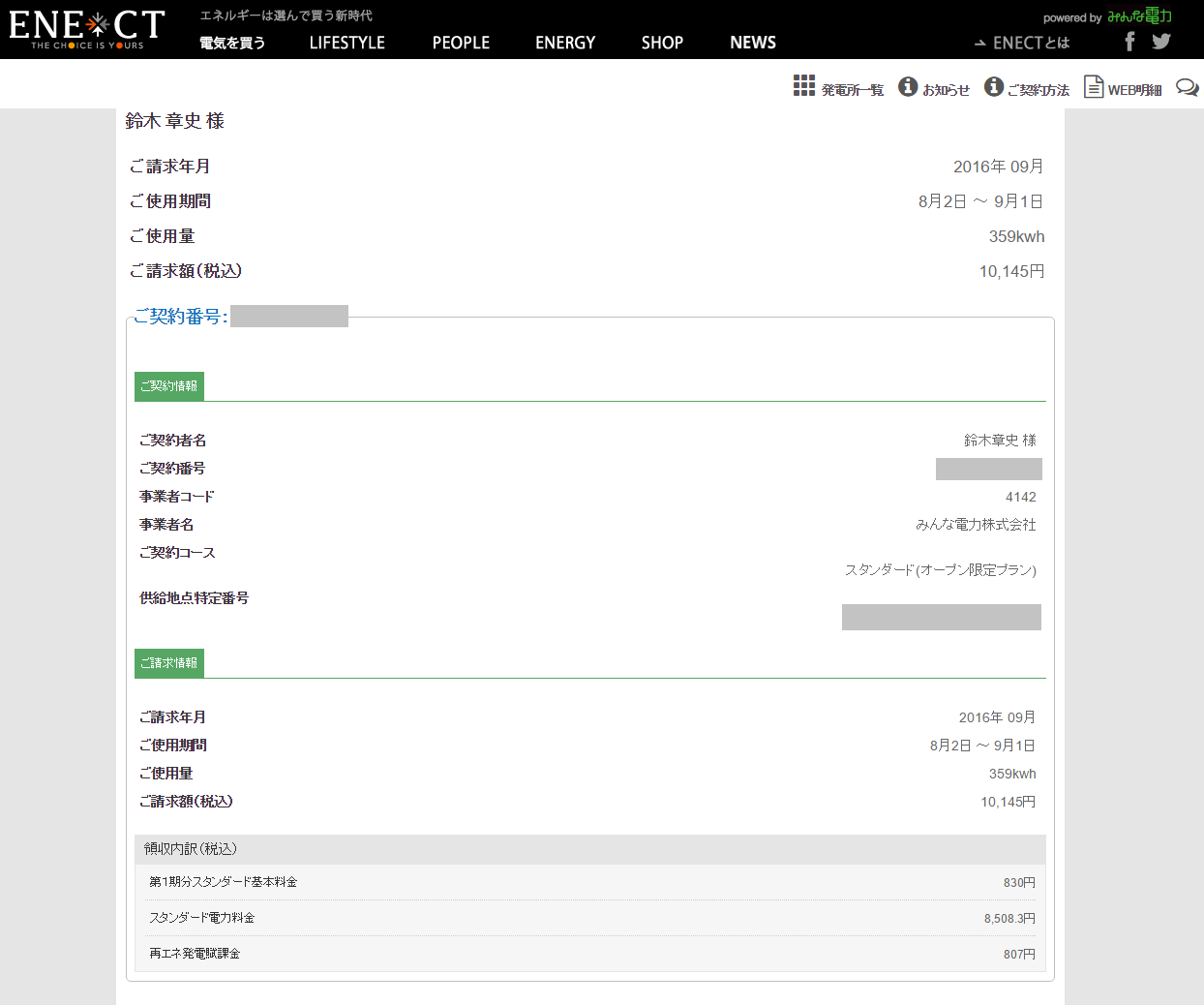The width and height of the screenshot is (1204, 1005).
Task: Click the ご契約方法 info icon
Action: point(994,86)
